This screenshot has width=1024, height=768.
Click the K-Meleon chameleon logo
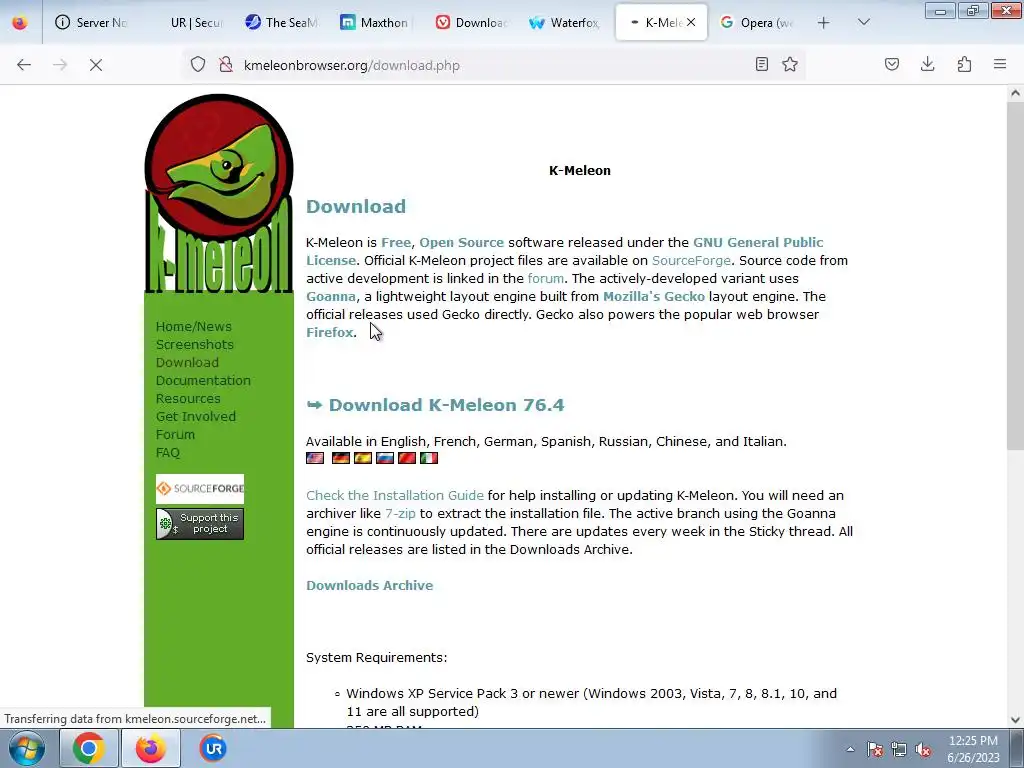pyautogui.click(x=219, y=193)
